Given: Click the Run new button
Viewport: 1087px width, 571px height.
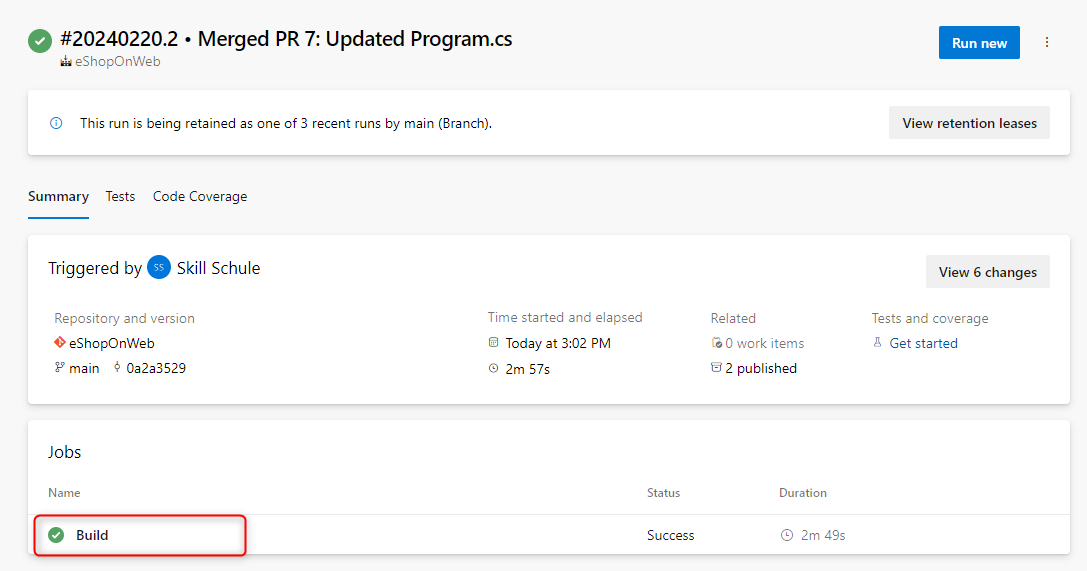Looking at the screenshot, I should tap(979, 43).
